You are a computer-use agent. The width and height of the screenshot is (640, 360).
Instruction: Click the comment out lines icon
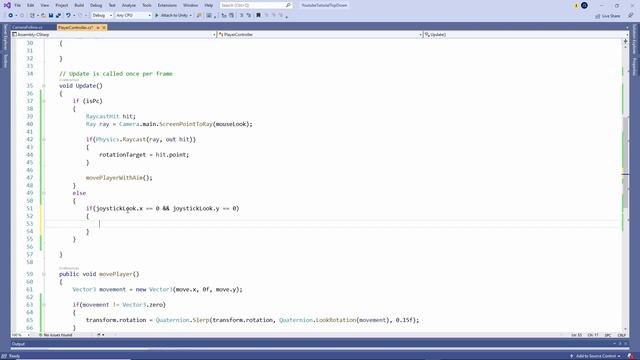click(x=241, y=15)
